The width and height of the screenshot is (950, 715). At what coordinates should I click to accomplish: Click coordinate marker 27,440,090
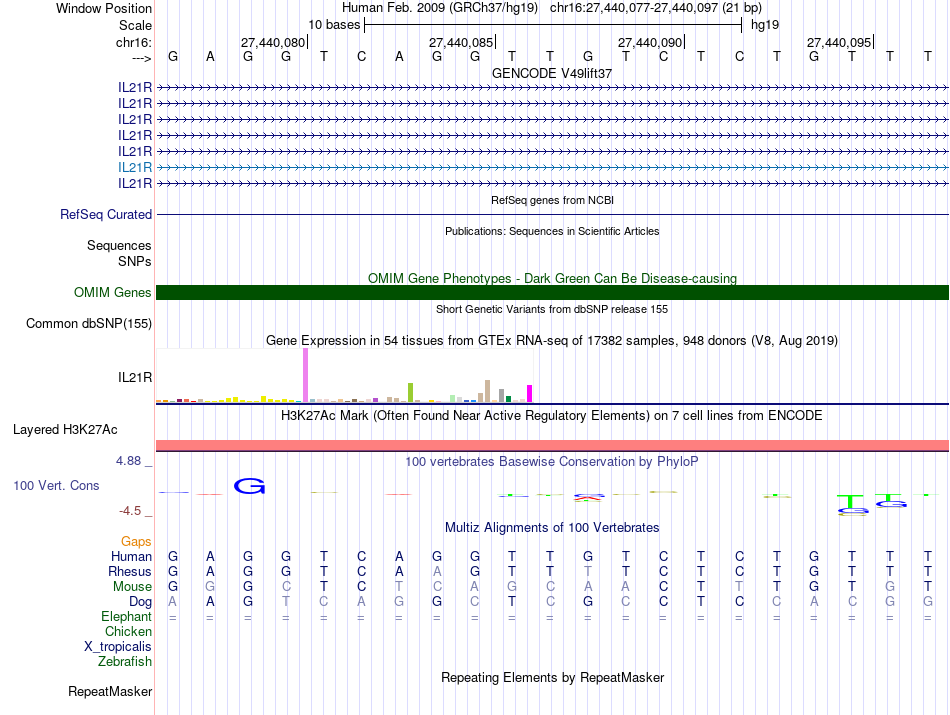click(650, 42)
